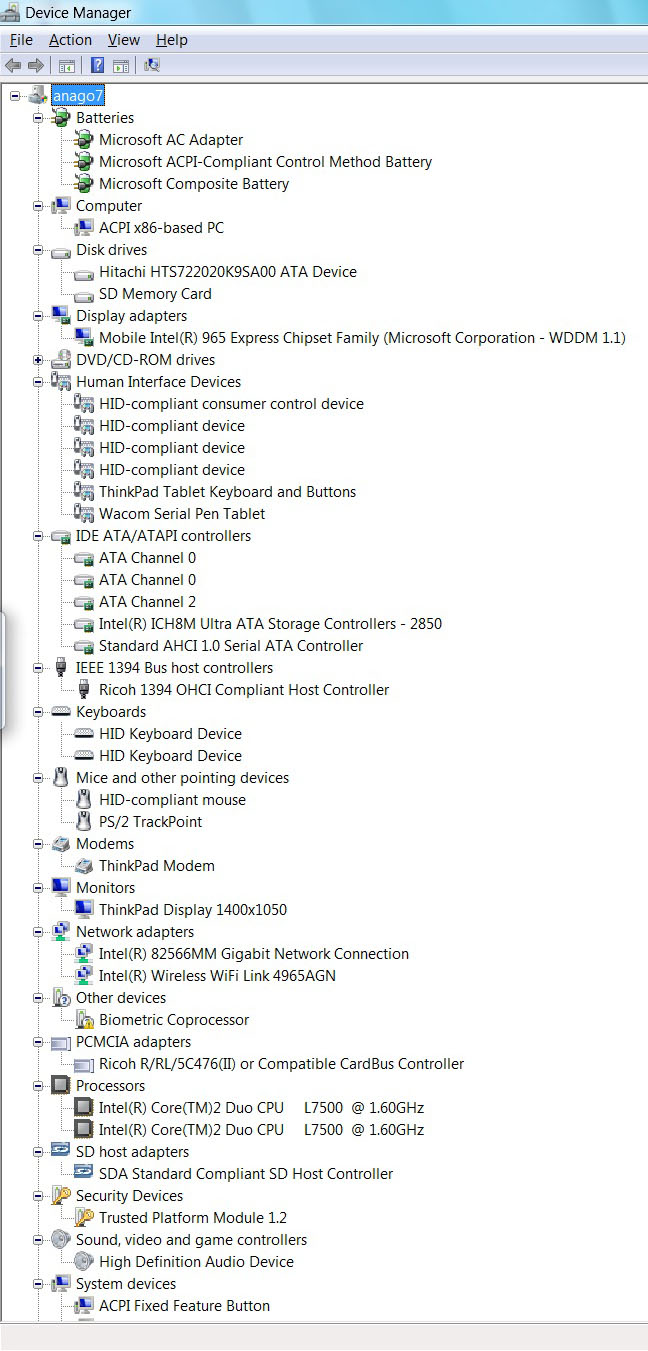Open the Help menu
This screenshot has height=1351, width=648.
[171, 40]
